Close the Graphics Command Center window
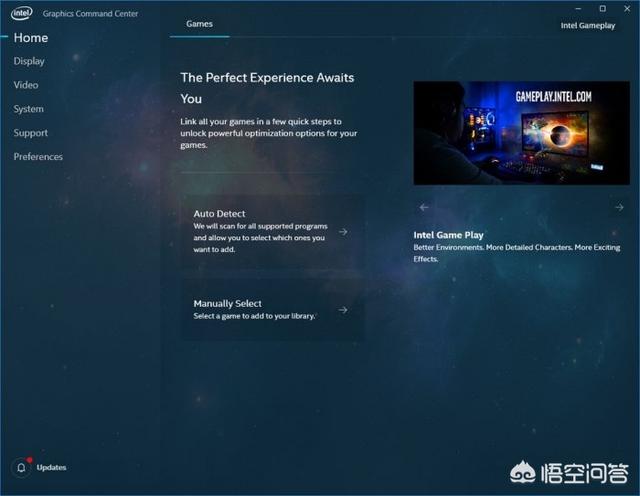 coord(627,9)
